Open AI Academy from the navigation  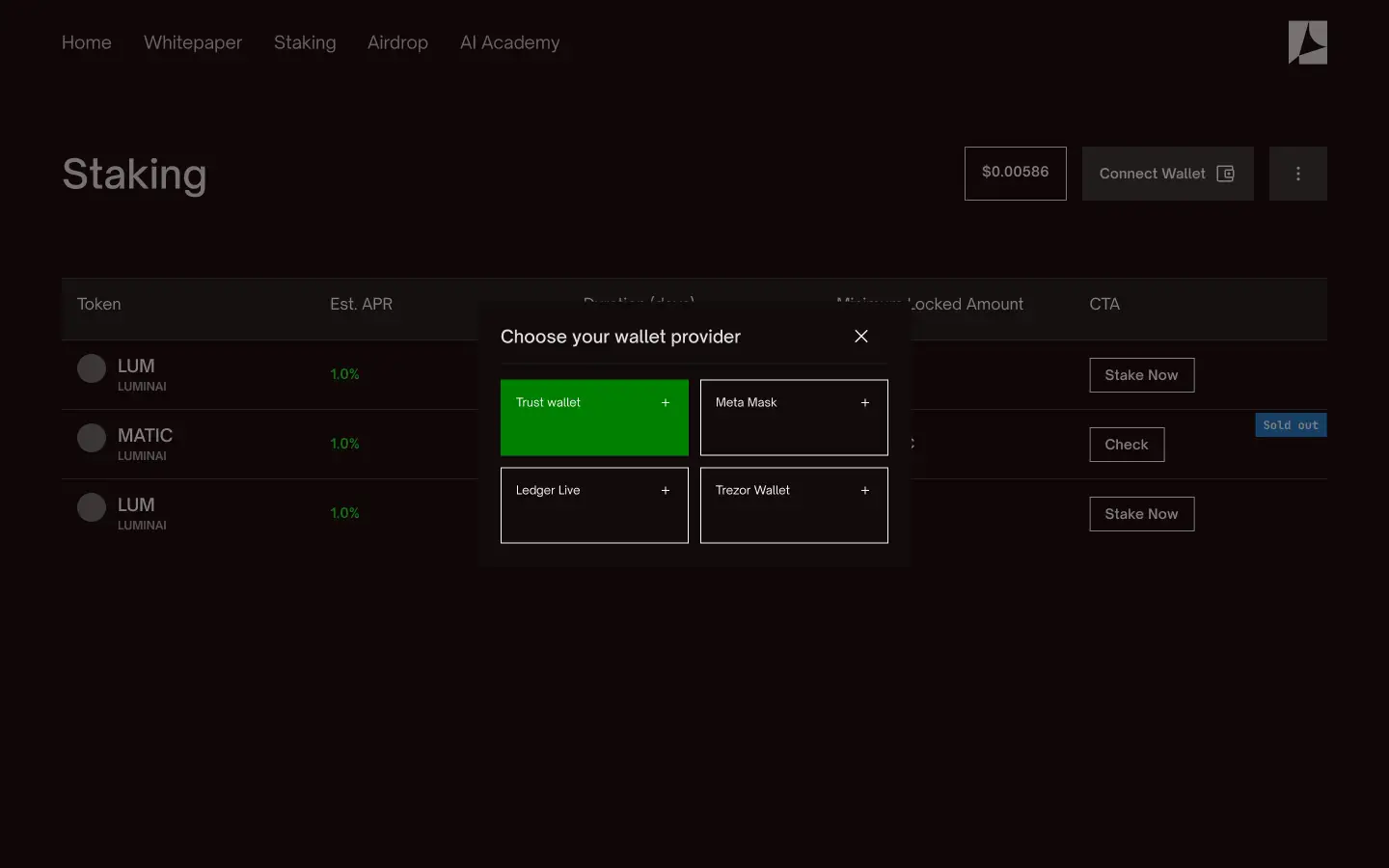pyautogui.click(x=509, y=42)
